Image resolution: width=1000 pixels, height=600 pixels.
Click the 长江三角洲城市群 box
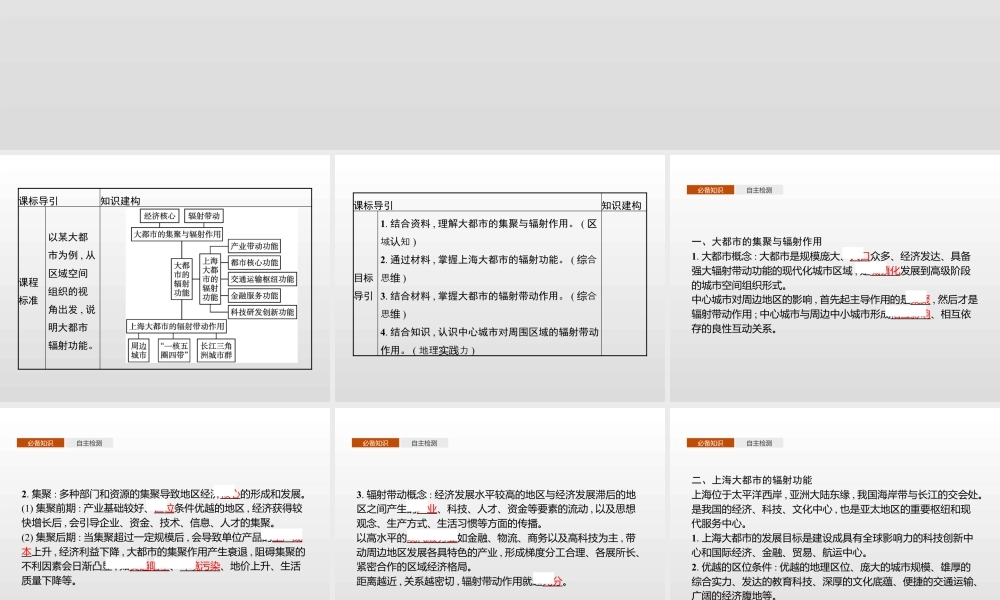tap(216, 349)
